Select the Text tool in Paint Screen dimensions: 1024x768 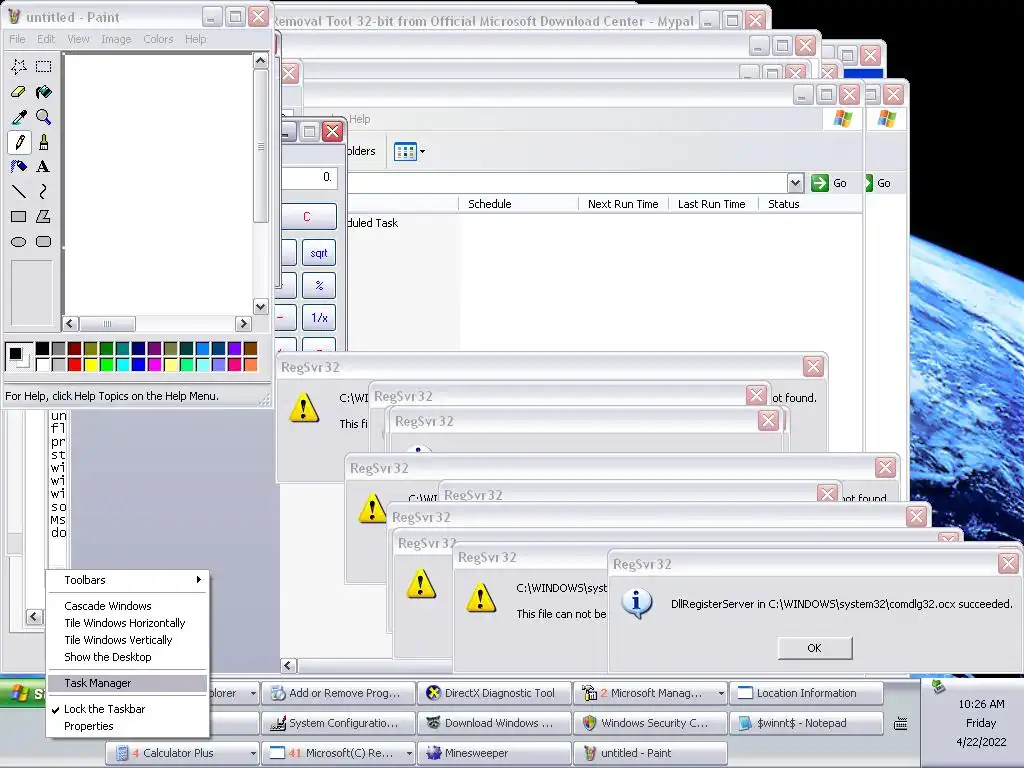(44, 167)
